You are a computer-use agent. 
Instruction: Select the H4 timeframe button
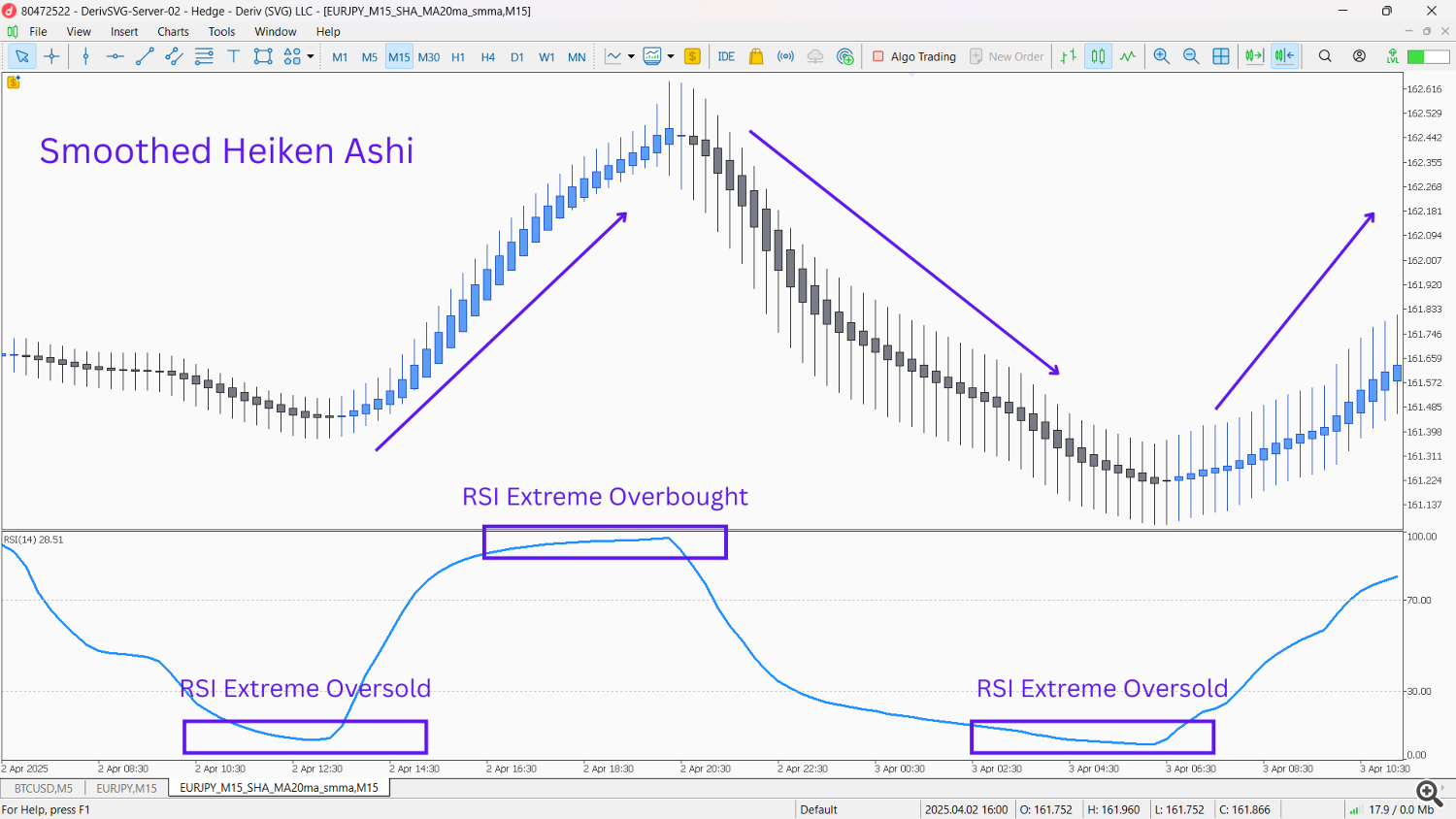pyautogui.click(x=487, y=57)
